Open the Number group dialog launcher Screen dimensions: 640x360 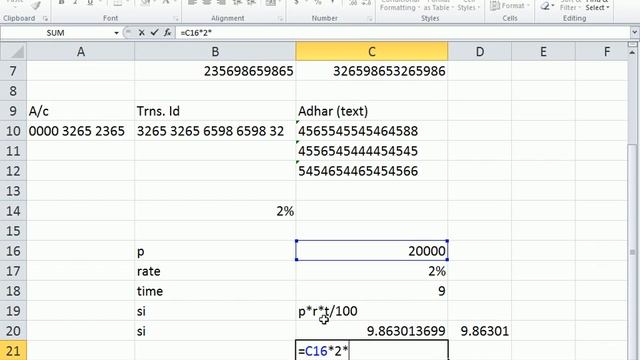[x=369, y=19]
